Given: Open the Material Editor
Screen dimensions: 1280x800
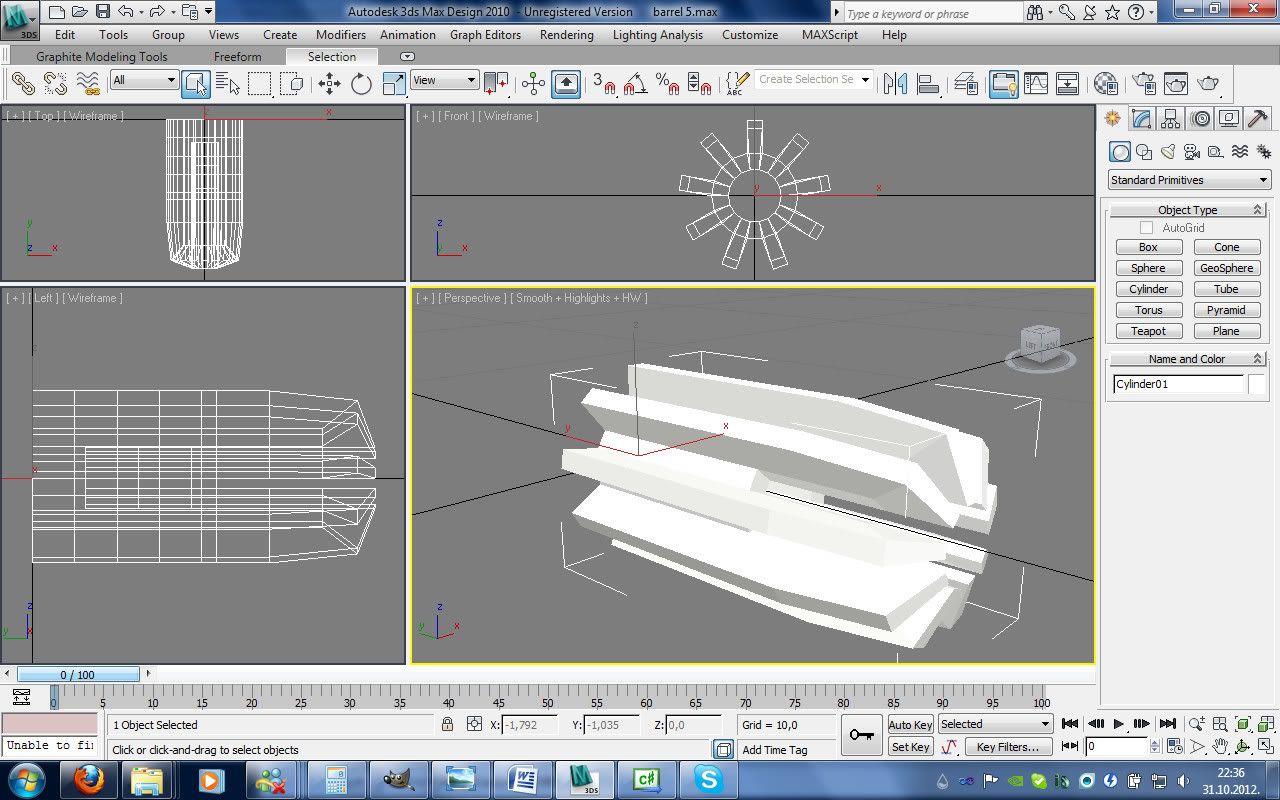Looking at the screenshot, I should point(1105,84).
